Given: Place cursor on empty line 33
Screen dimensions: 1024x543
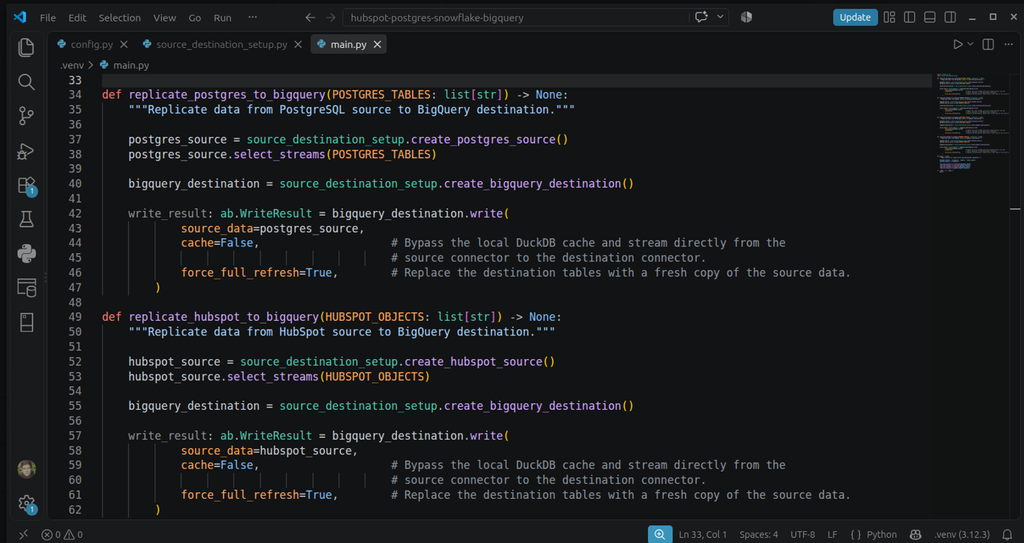Looking at the screenshot, I should pos(516,80).
